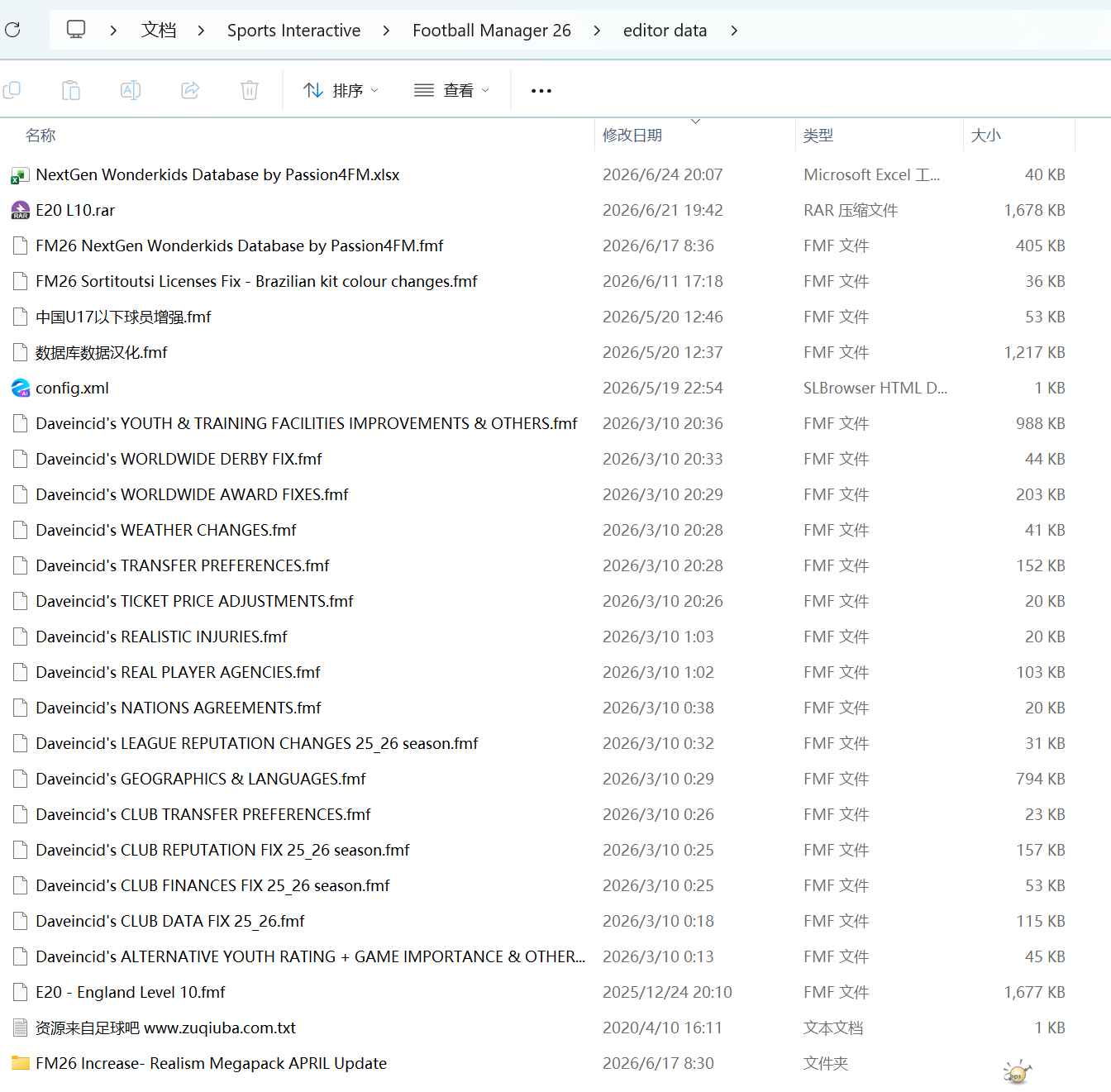This screenshot has width=1111, height=1092.
Task: Click the Microsoft Excel type cell
Action: click(871, 175)
